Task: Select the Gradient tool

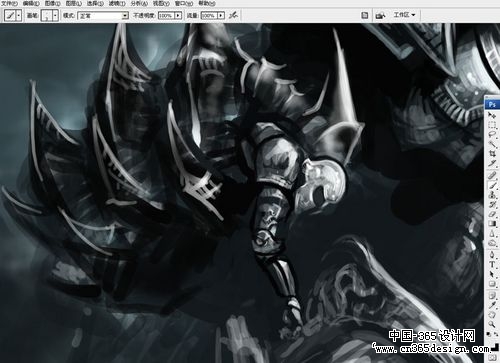Action: point(492,223)
